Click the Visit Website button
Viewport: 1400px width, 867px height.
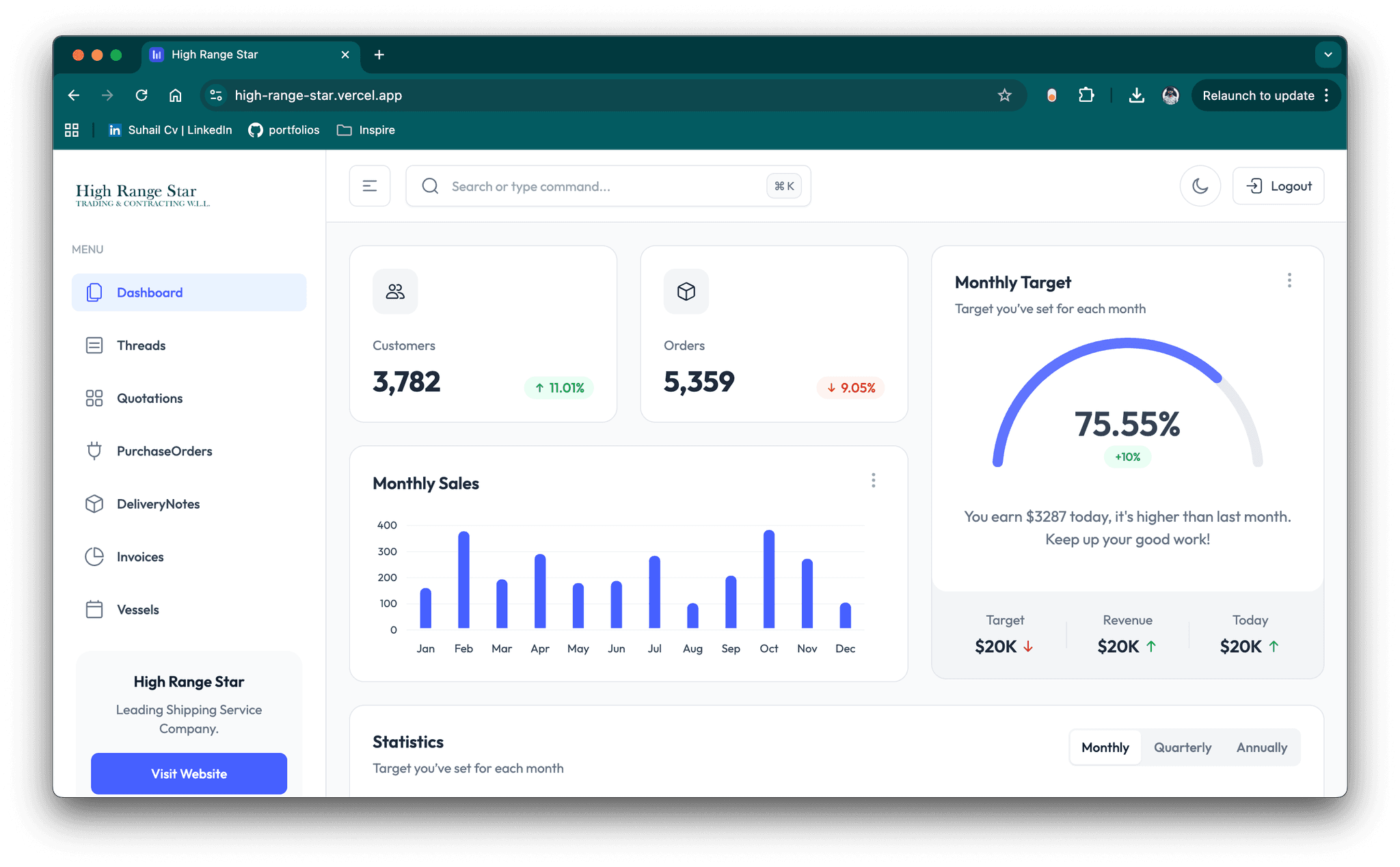(189, 773)
